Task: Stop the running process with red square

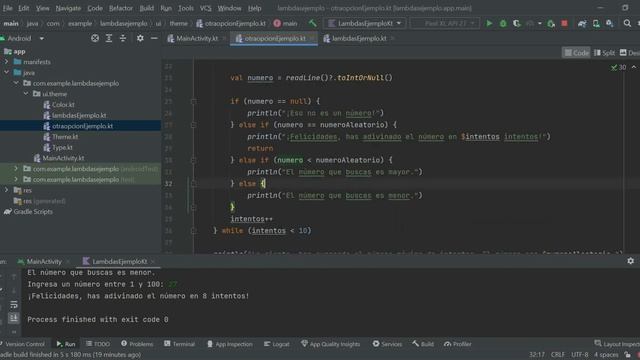Action: (564, 24)
